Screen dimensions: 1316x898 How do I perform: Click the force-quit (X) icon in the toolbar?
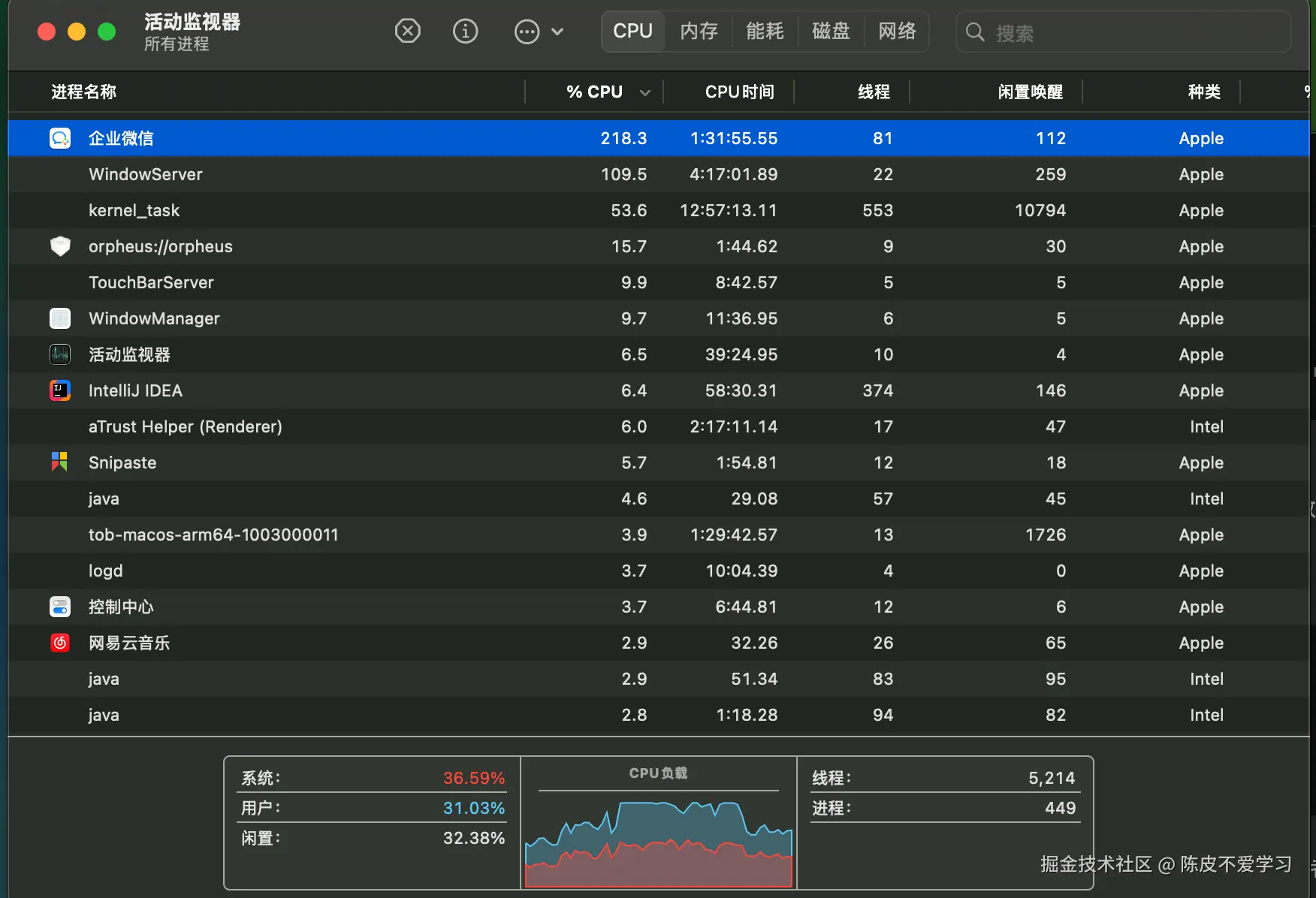coord(408,31)
